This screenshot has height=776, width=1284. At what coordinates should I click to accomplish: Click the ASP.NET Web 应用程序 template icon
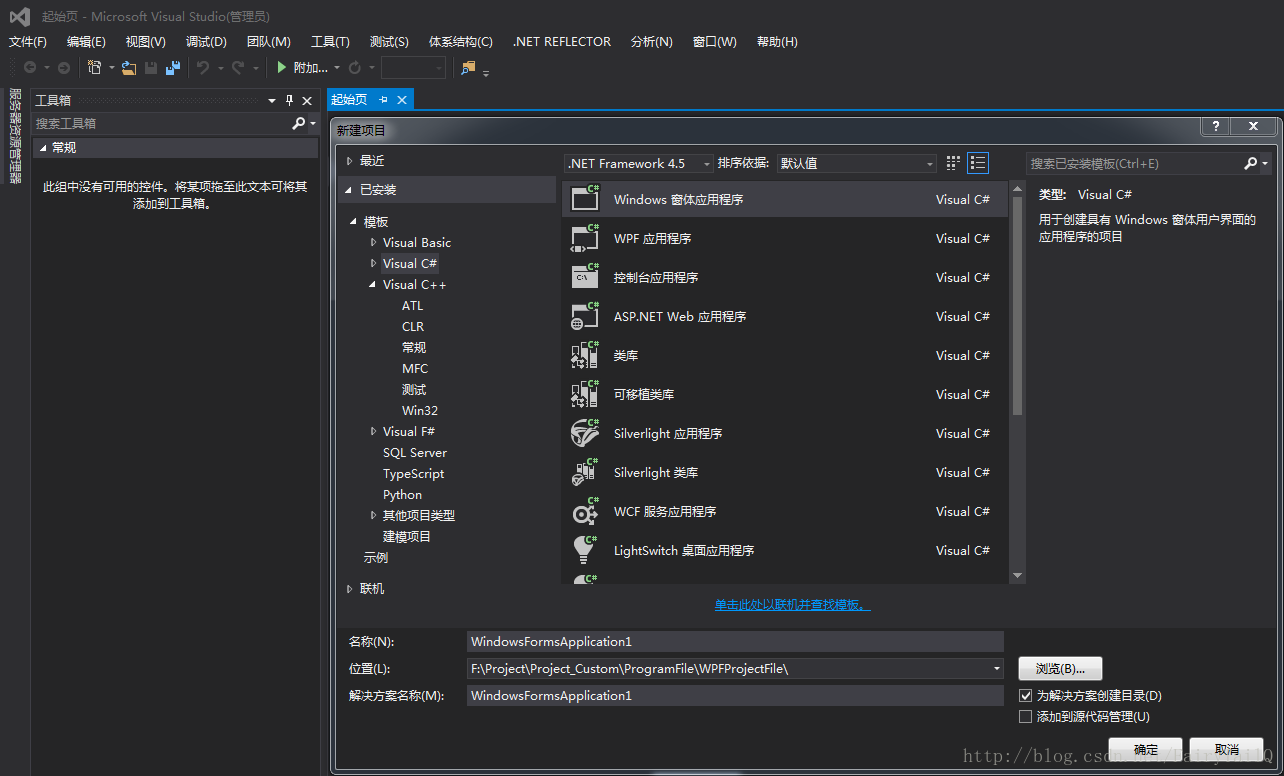(x=585, y=315)
